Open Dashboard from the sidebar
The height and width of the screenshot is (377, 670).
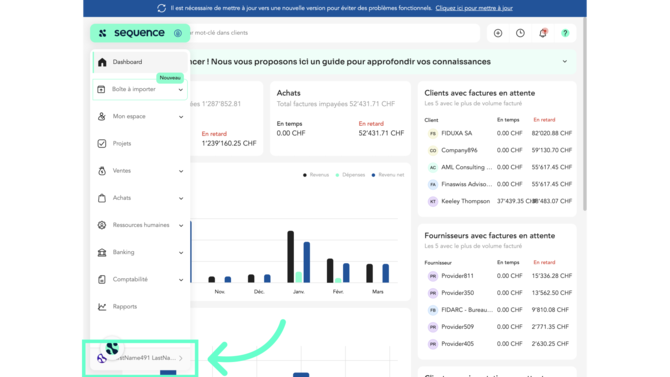coord(140,62)
